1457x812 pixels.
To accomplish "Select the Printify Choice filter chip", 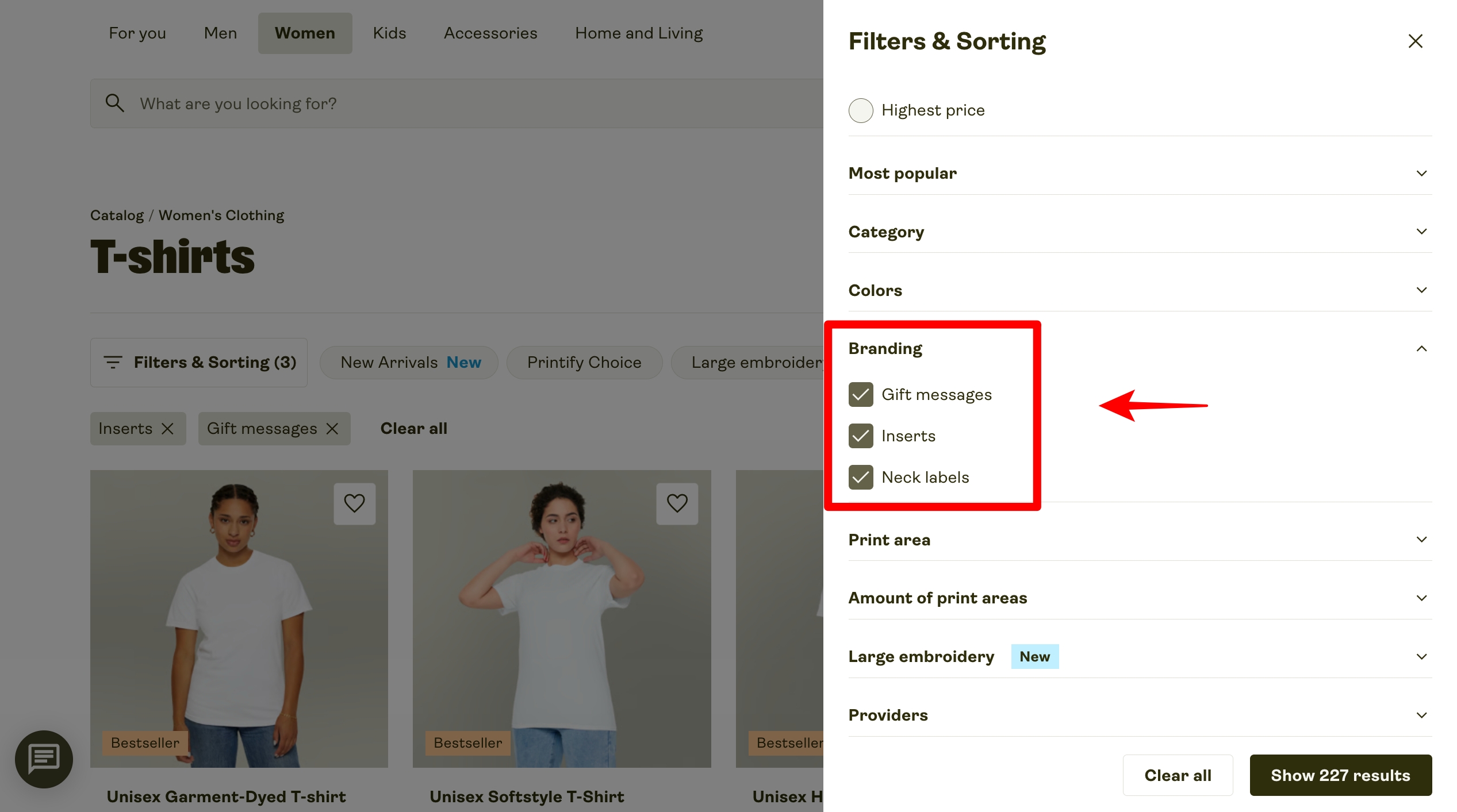I will pos(584,363).
